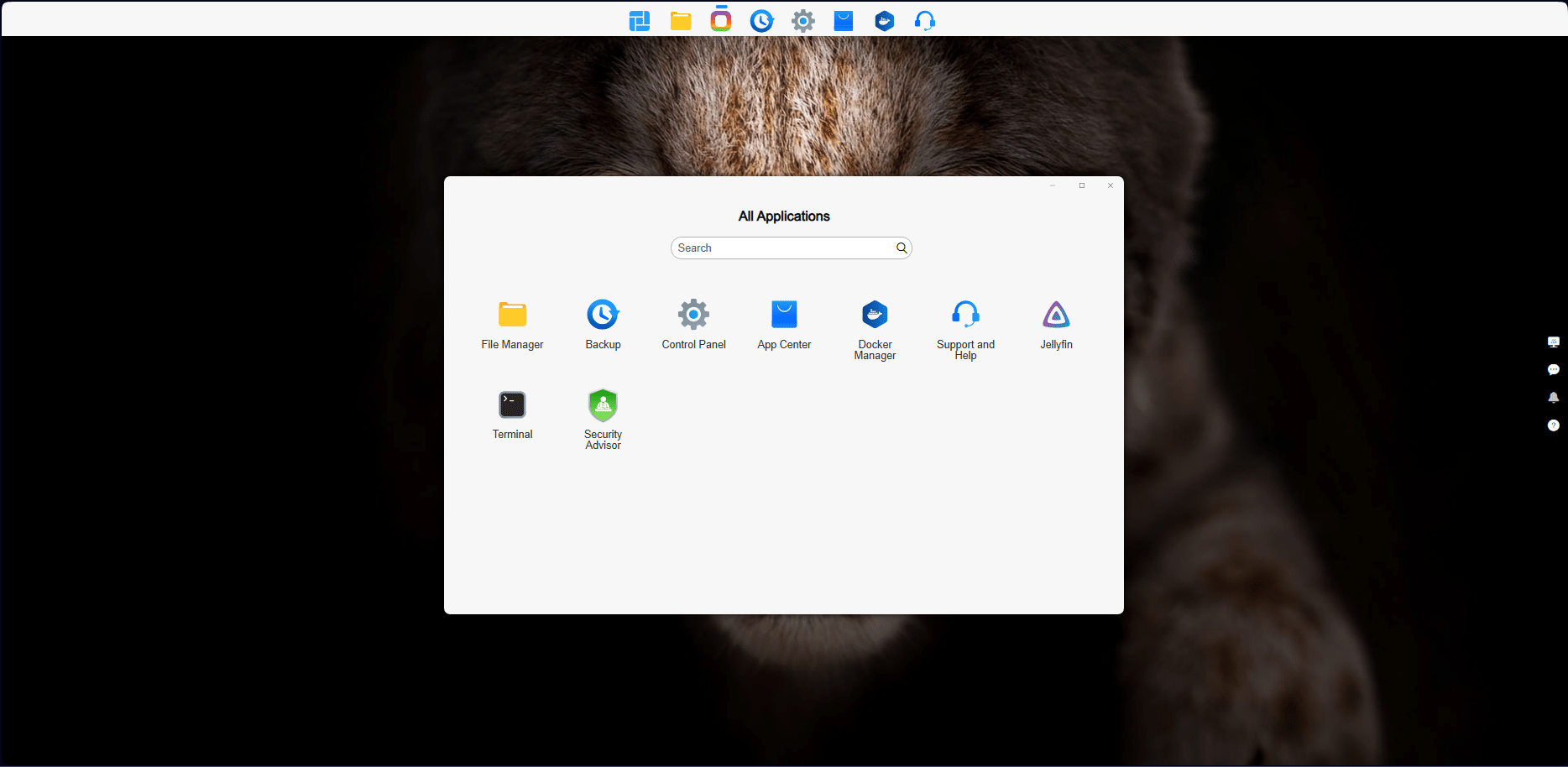Open the Backup clock icon in top bar
Screen dimensions: 1568x767
click(761, 20)
